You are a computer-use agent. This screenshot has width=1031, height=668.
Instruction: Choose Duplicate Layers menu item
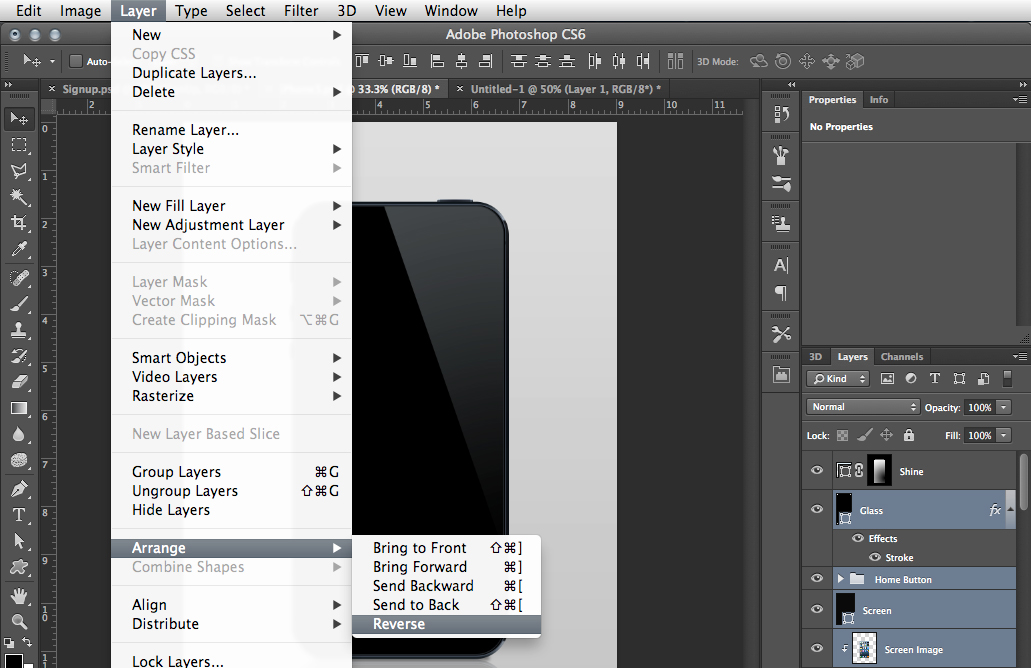(231, 73)
